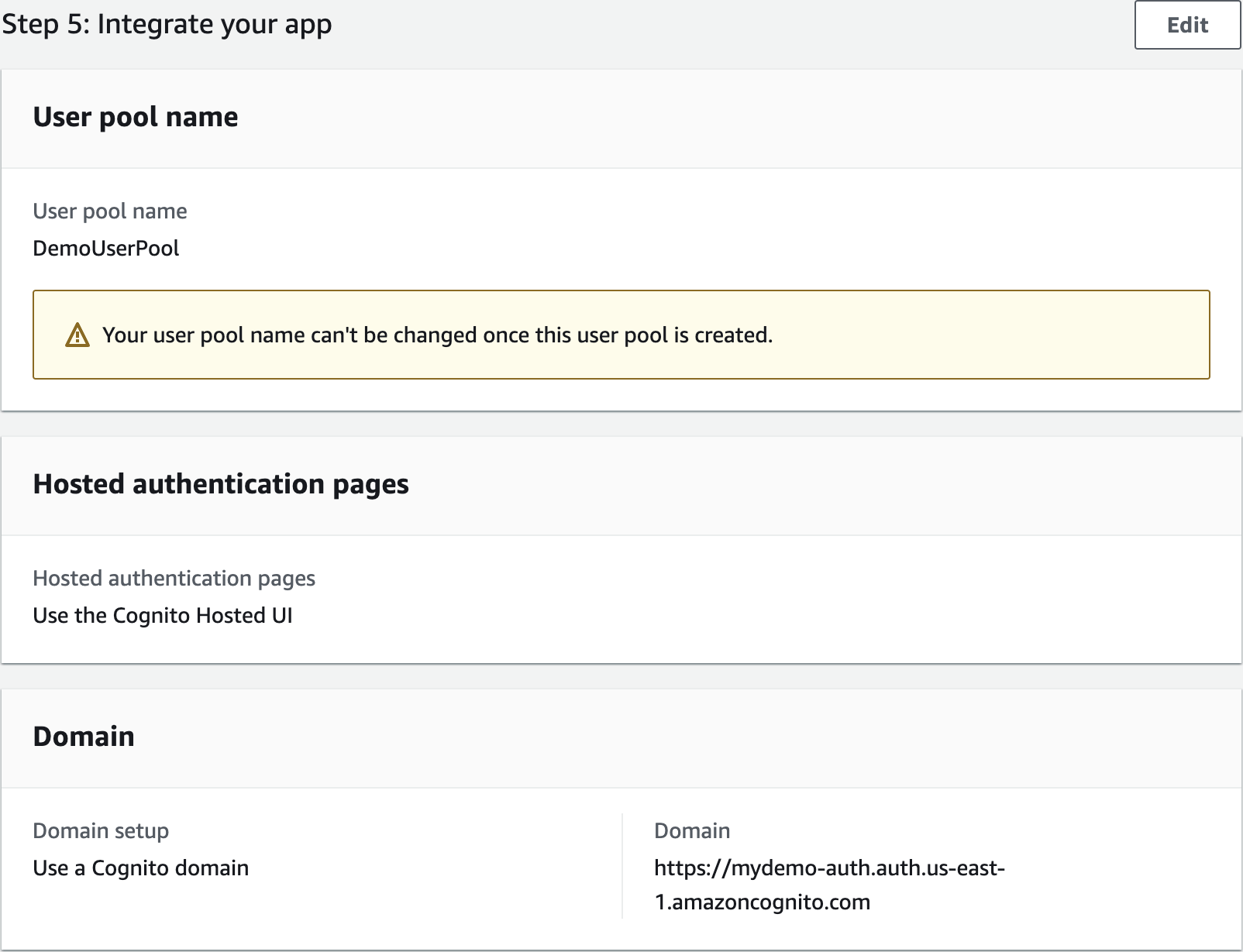Click the user pool name can't be changed warning text
Screen dimensions: 1243x952
tap(437, 335)
